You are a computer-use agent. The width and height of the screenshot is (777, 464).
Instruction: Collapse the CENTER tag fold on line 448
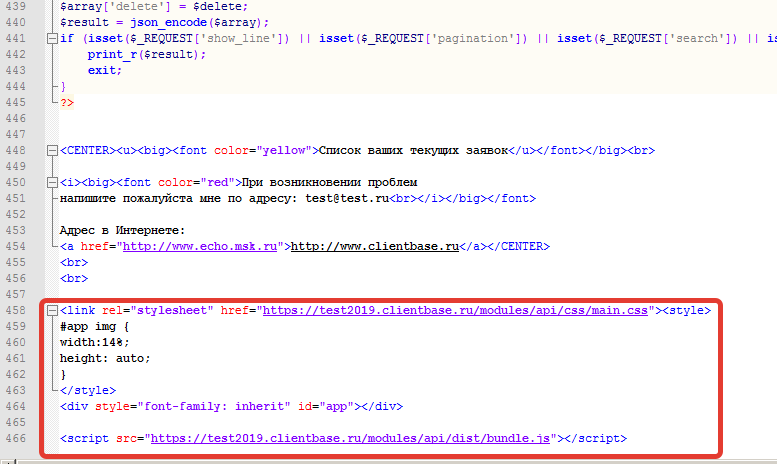(x=51, y=151)
